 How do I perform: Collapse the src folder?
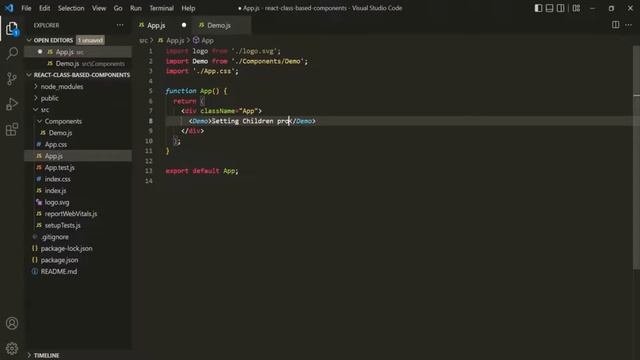click(x=45, y=110)
